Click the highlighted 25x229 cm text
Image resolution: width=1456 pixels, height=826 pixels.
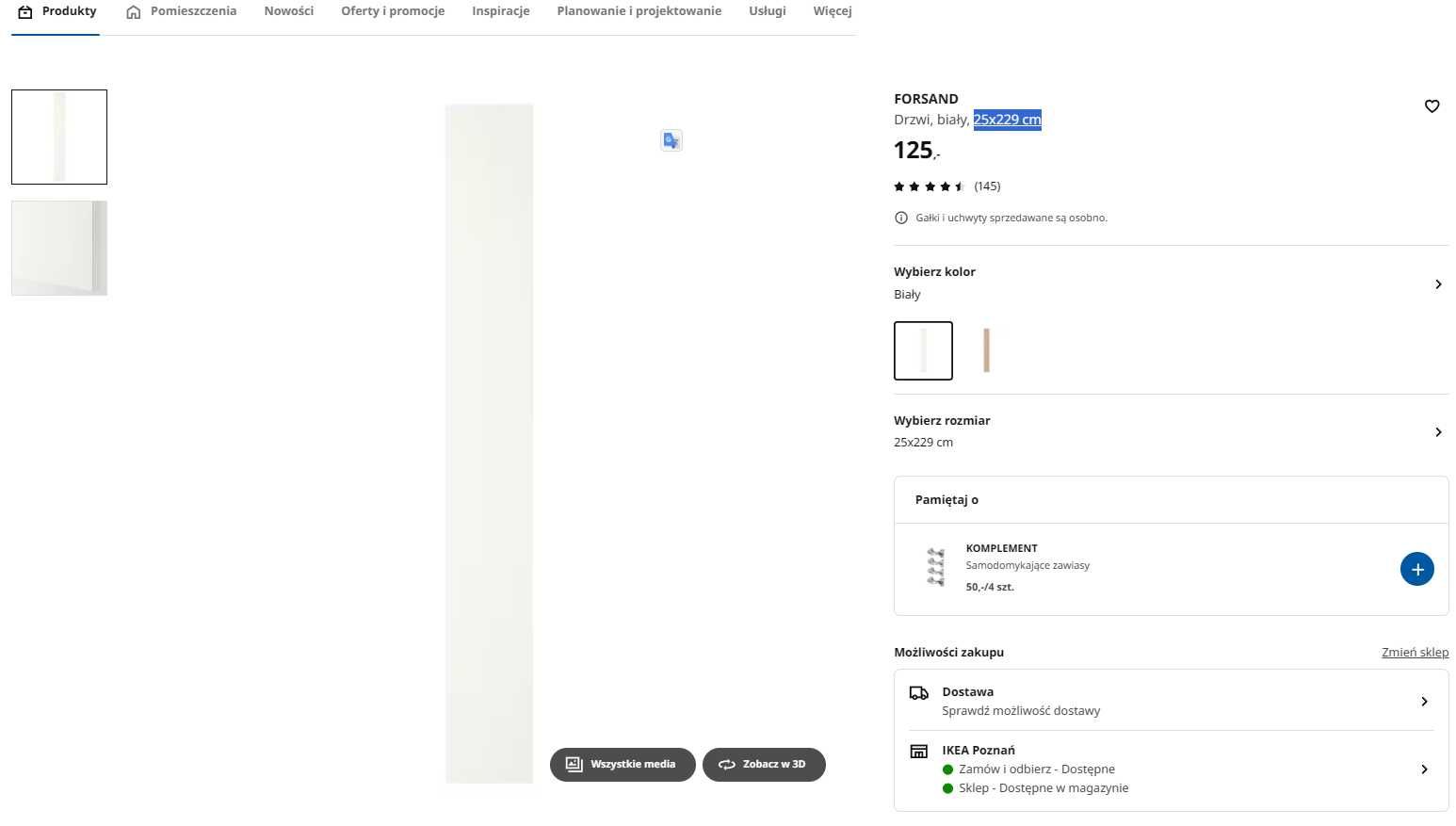coord(1008,120)
